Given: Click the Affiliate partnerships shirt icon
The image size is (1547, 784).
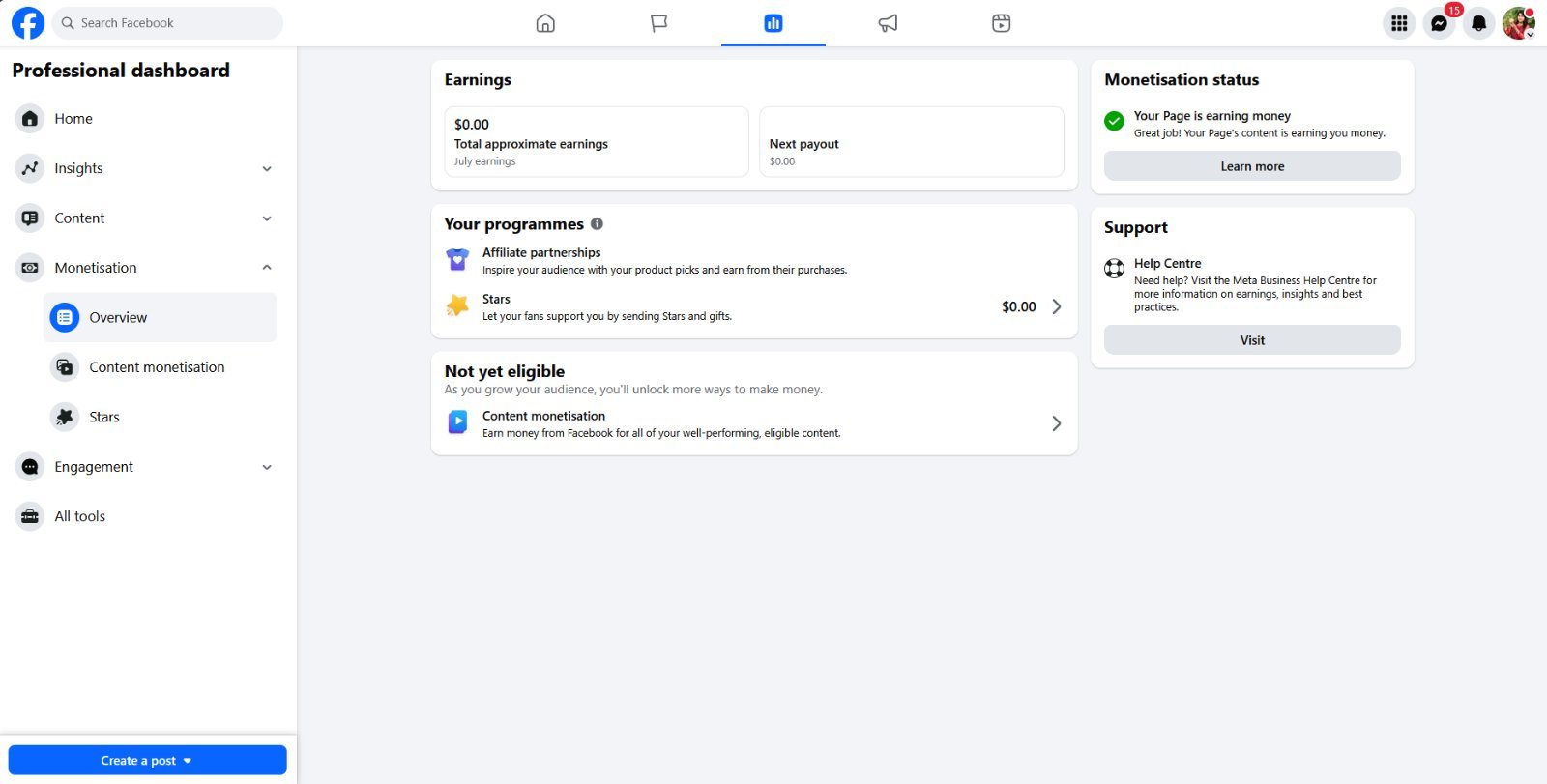Looking at the screenshot, I should point(457,260).
